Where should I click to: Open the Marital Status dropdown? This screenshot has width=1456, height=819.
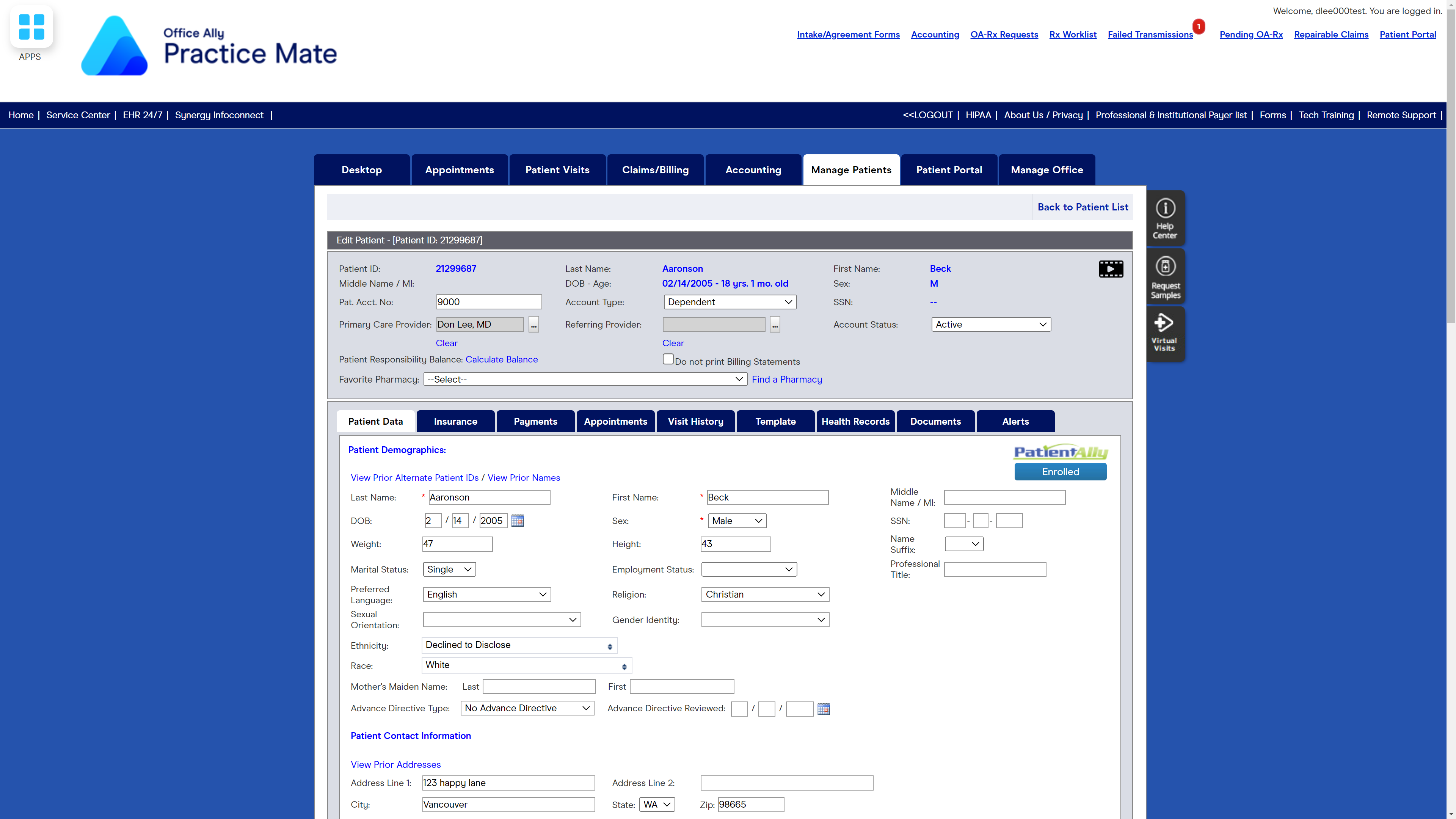coord(449,569)
